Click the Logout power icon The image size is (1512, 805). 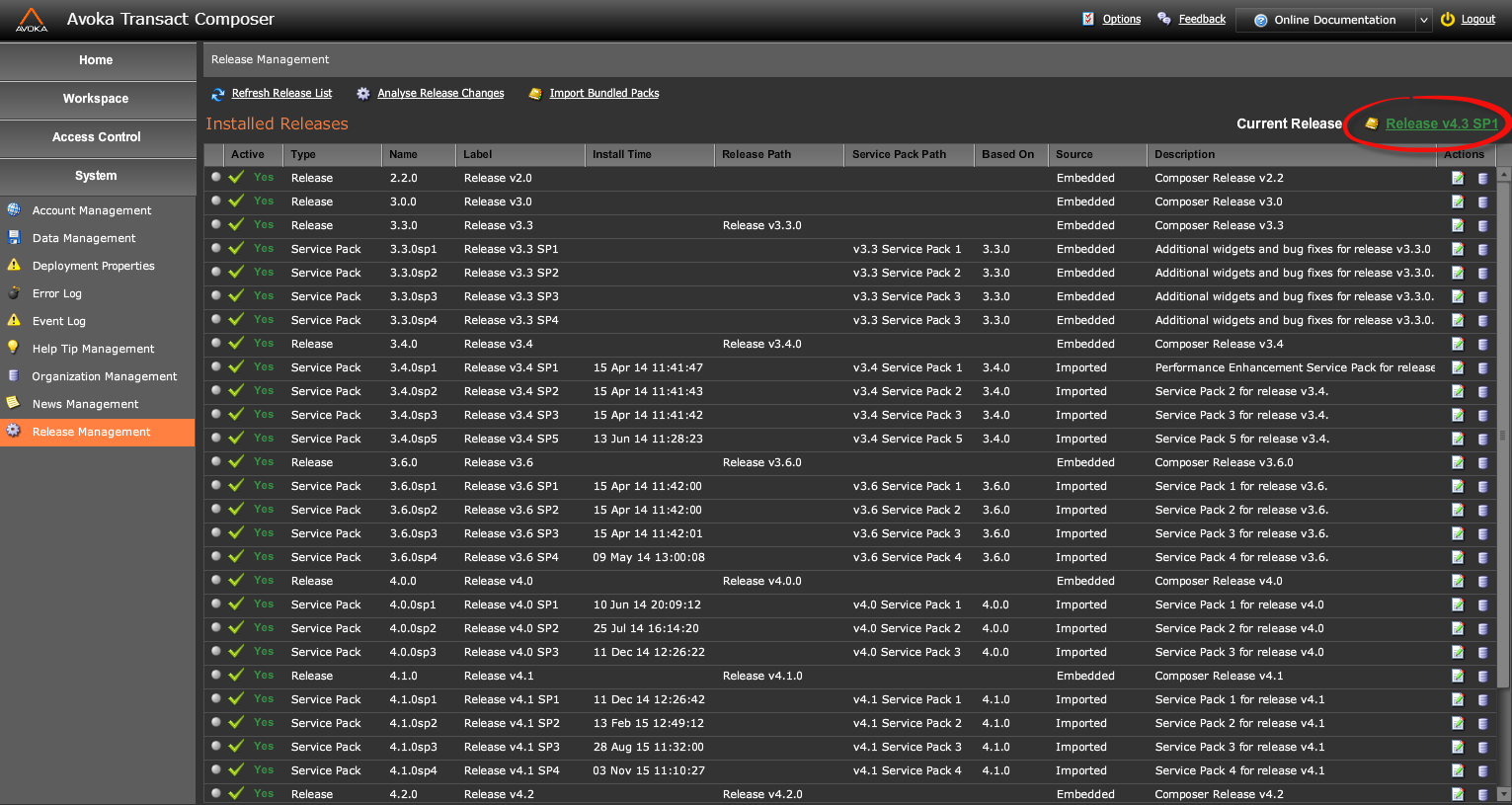pyautogui.click(x=1448, y=19)
